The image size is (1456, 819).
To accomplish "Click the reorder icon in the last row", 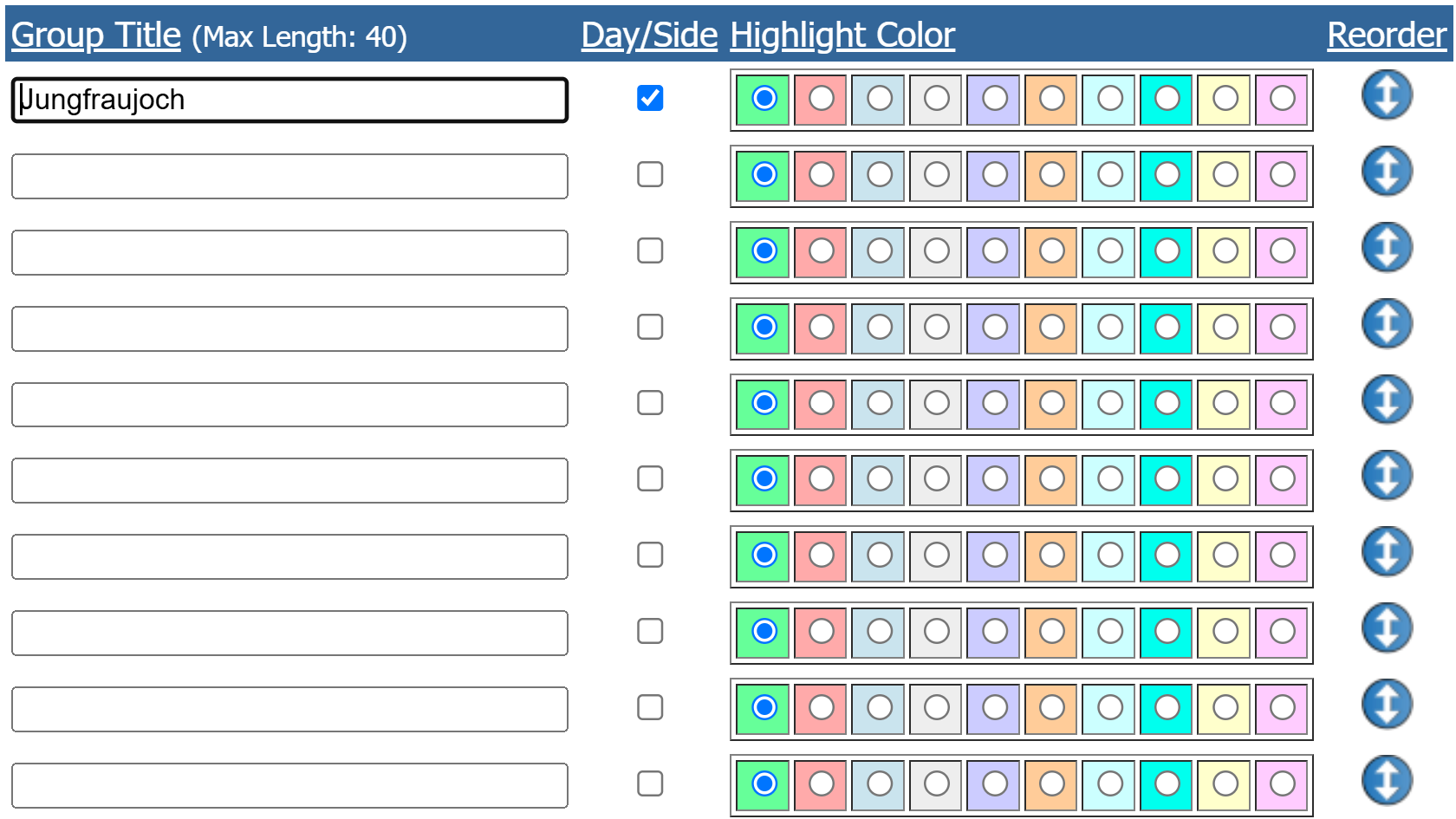I will (1387, 780).
